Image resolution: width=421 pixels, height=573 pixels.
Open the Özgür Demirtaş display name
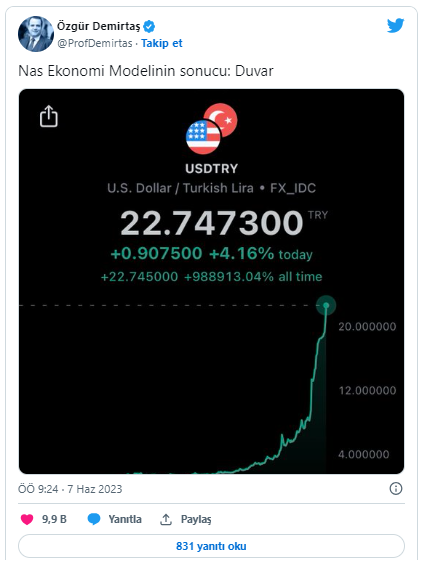click(99, 26)
